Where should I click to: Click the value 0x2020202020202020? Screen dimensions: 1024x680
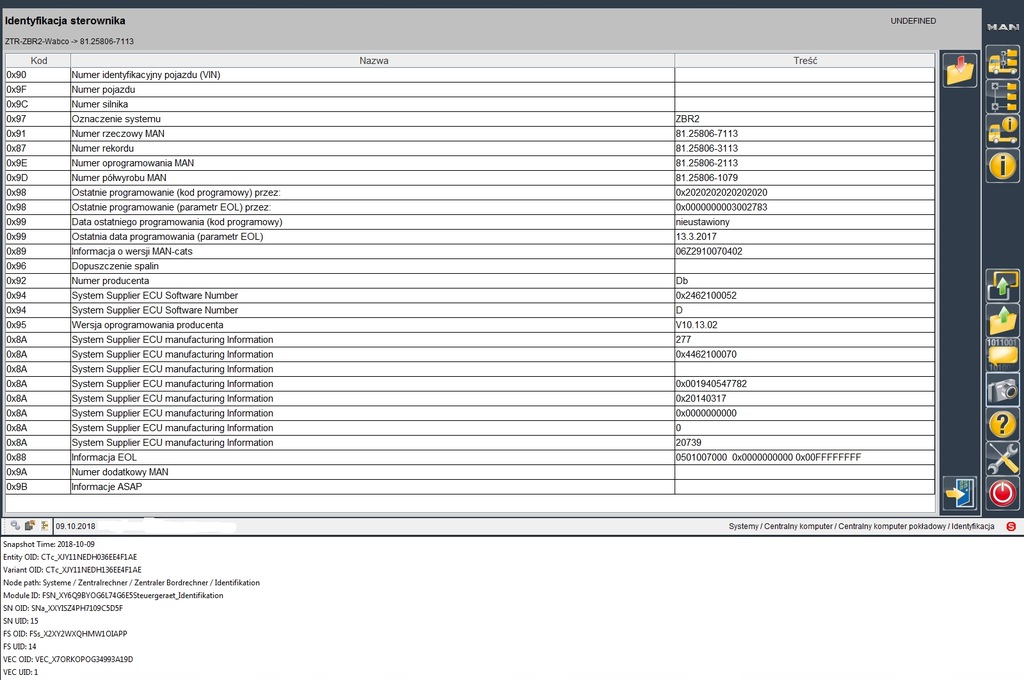[722, 193]
